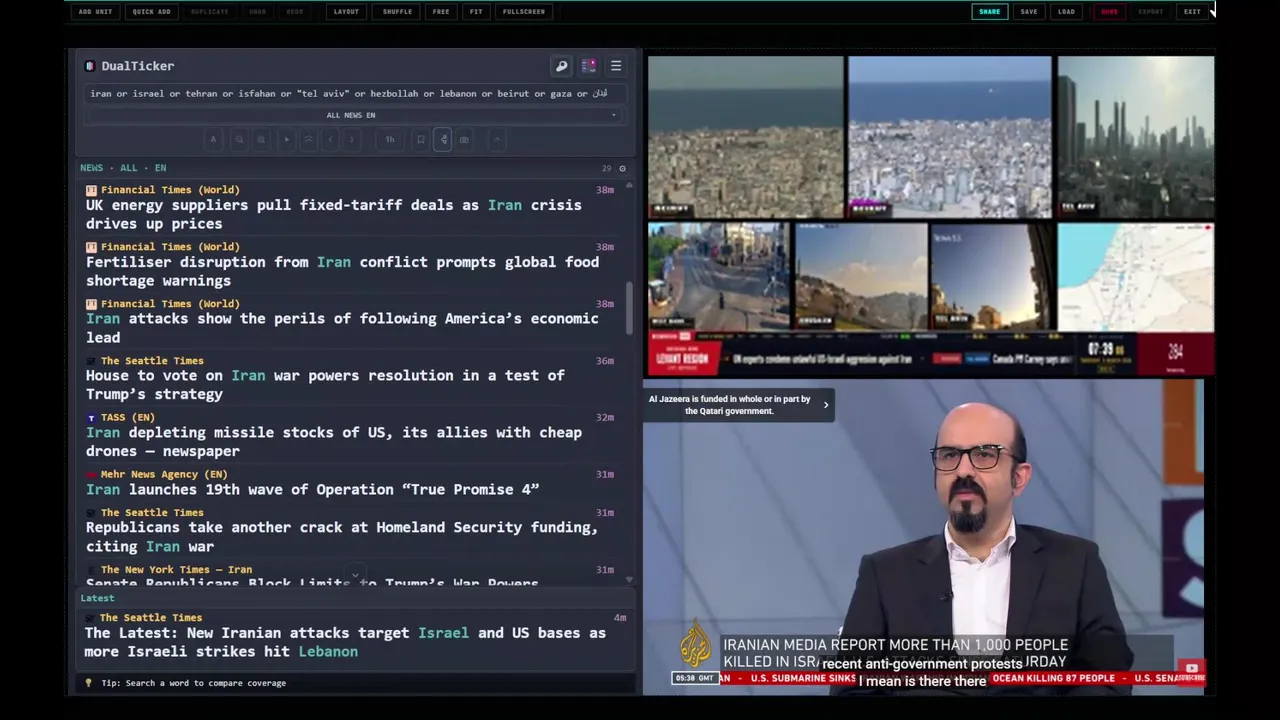
Task: Click the '29' item count in feed header
Action: 606,168
